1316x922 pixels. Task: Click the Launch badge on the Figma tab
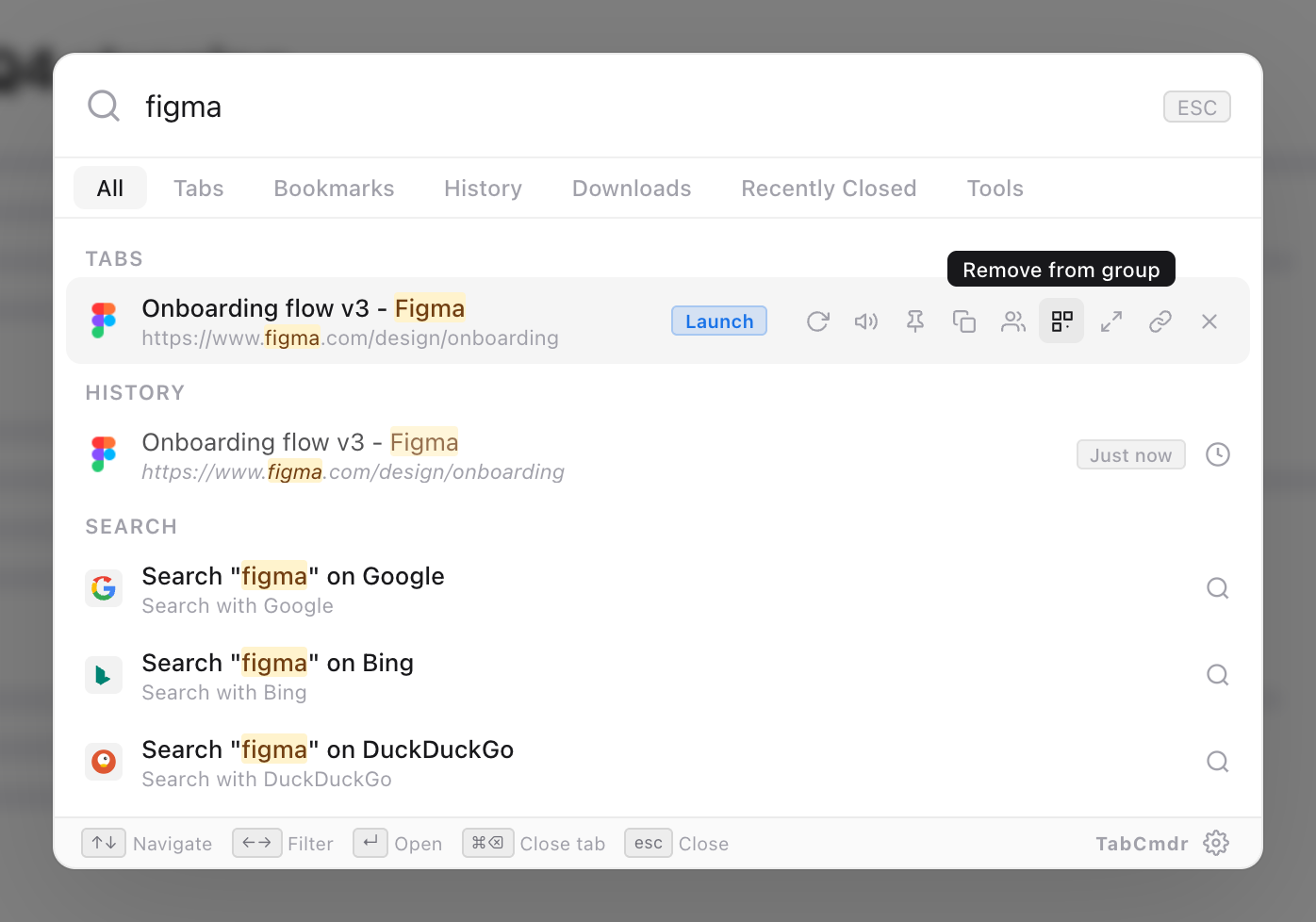coord(719,321)
